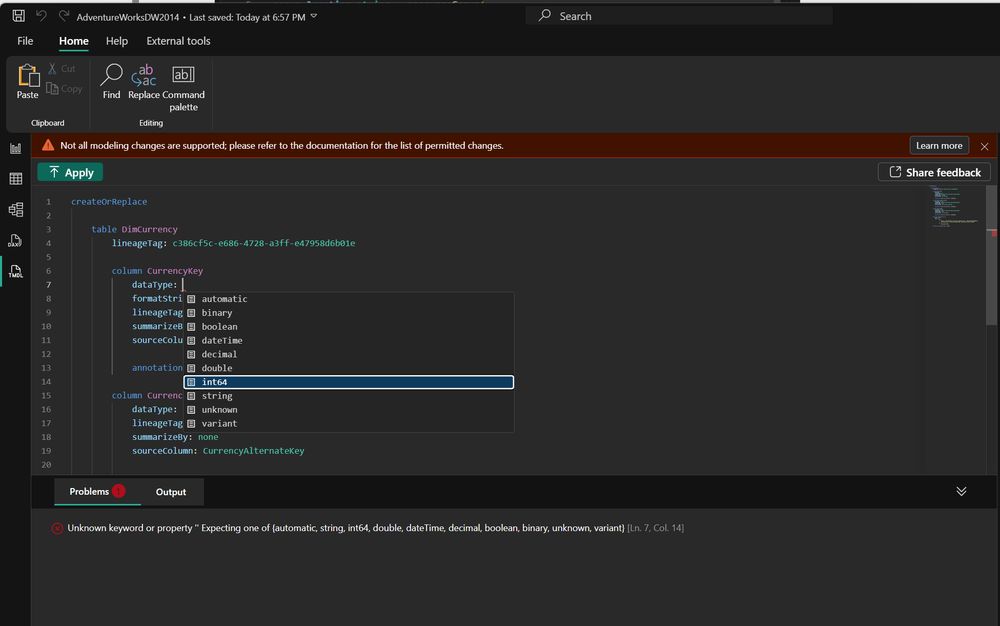Switch to the Output tab
The image size is (1000, 626).
click(x=171, y=492)
